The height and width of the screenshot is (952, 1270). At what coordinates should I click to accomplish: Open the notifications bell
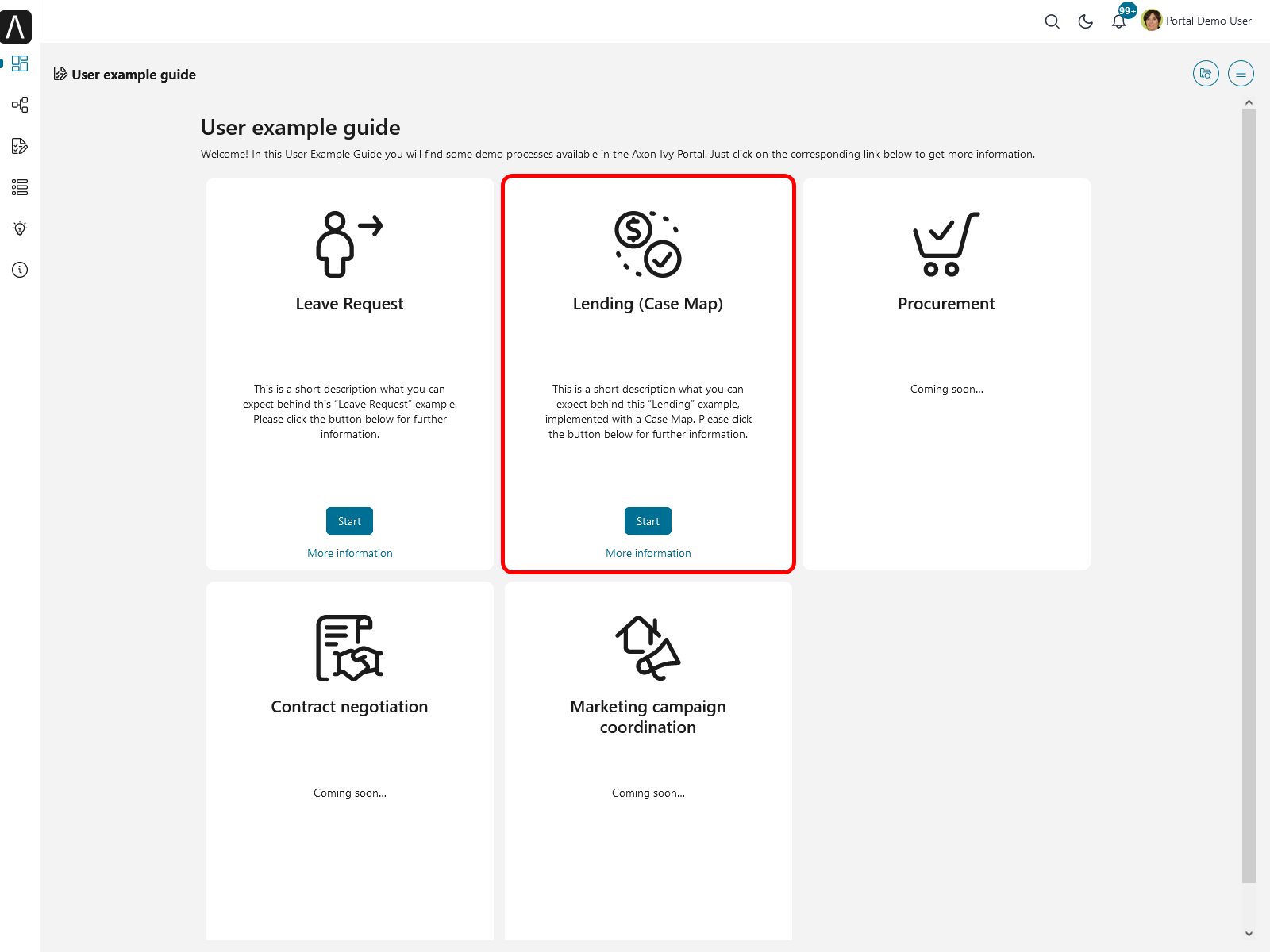(x=1118, y=21)
